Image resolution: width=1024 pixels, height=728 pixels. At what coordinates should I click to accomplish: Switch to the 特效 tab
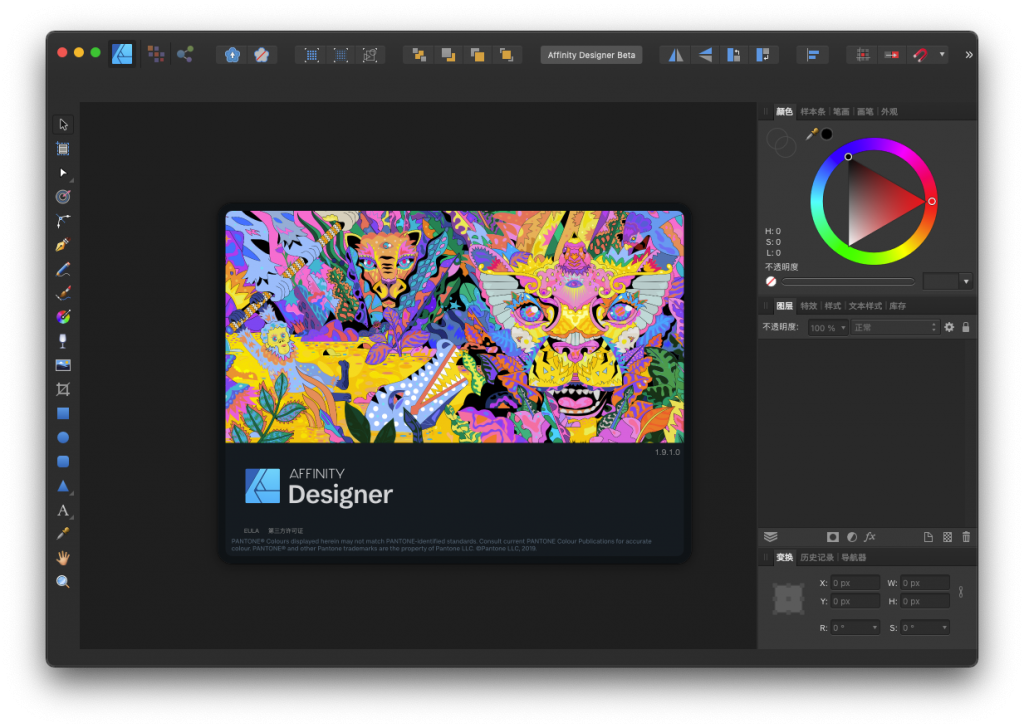(x=808, y=306)
